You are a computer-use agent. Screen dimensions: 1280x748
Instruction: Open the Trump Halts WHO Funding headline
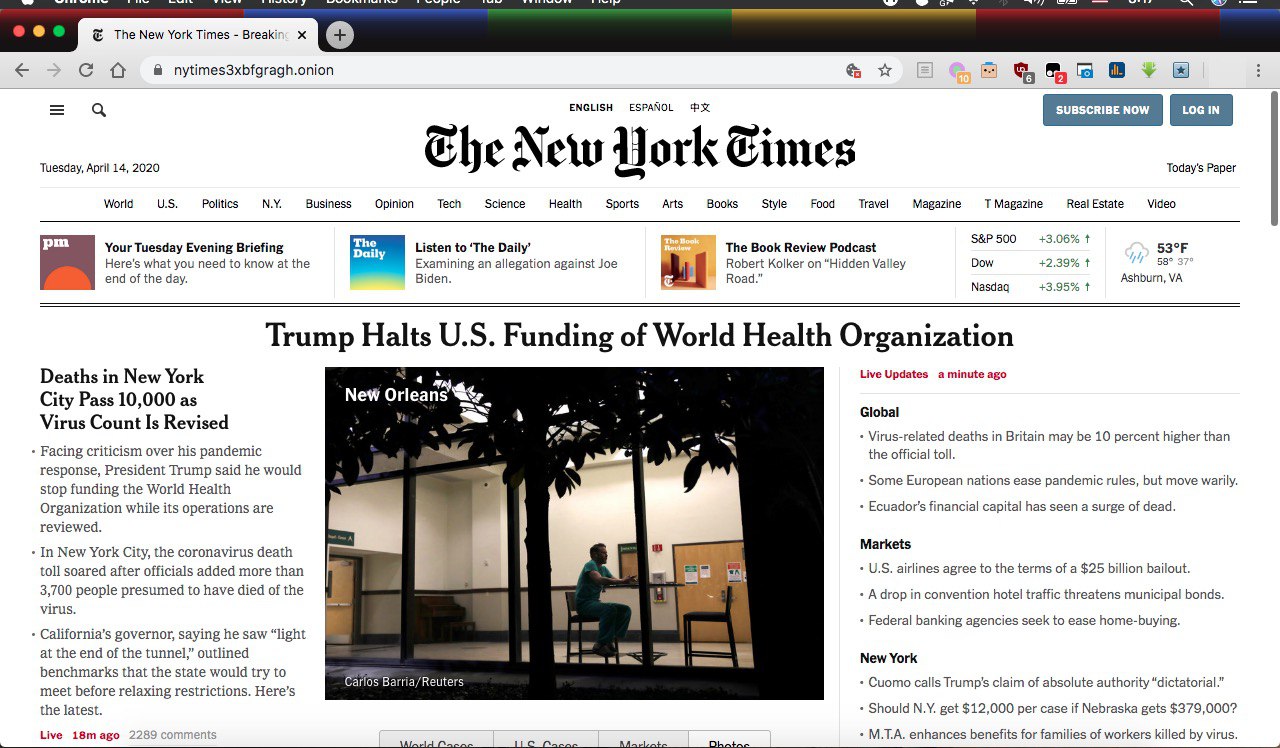(x=640, y=335)
